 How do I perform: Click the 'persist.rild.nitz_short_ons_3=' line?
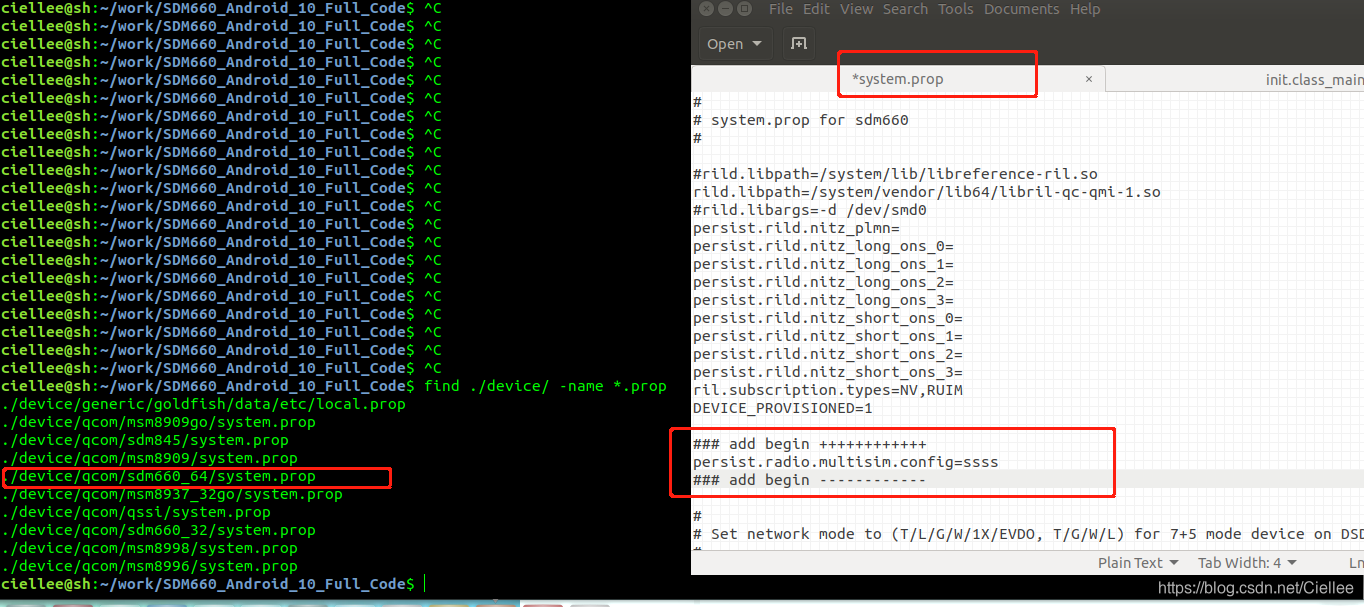(x=828, y=372)
